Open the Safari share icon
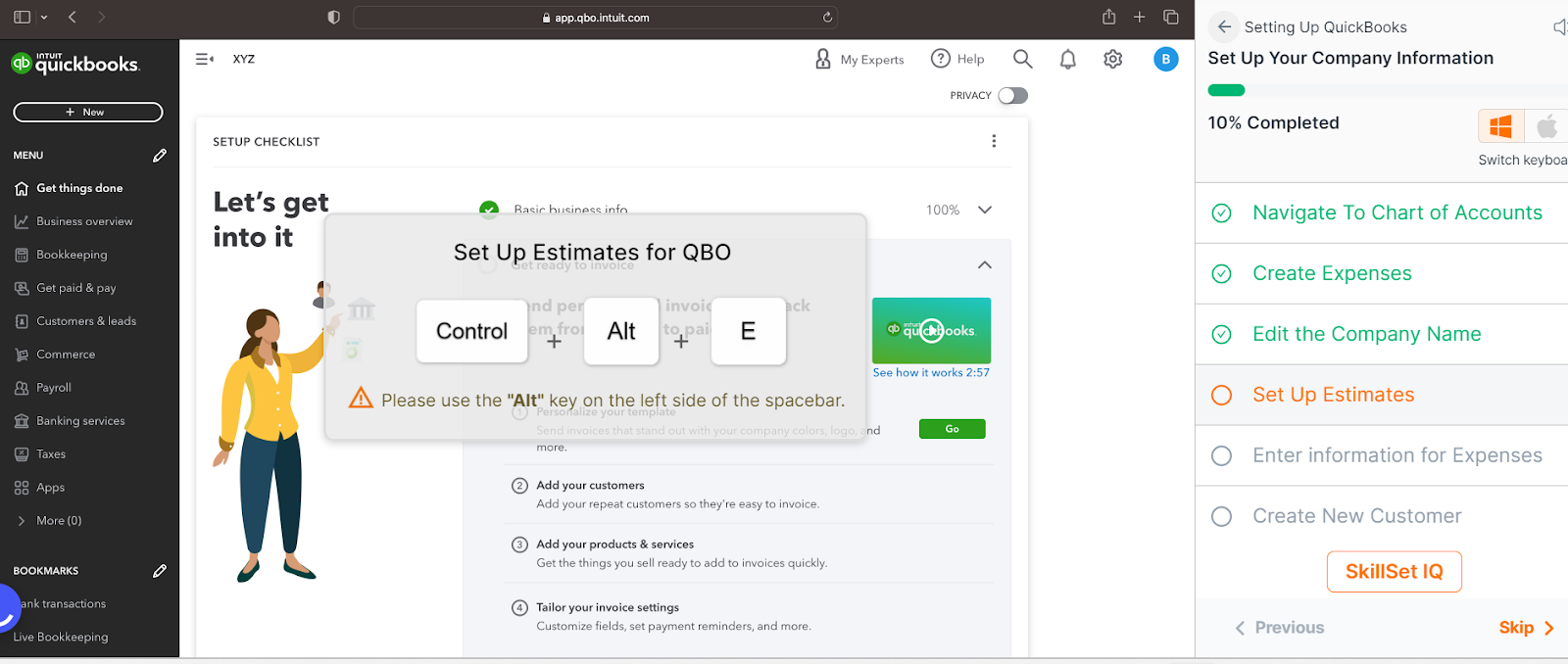This screenshot has height=664, width=1568. (x=1108, y=17)
